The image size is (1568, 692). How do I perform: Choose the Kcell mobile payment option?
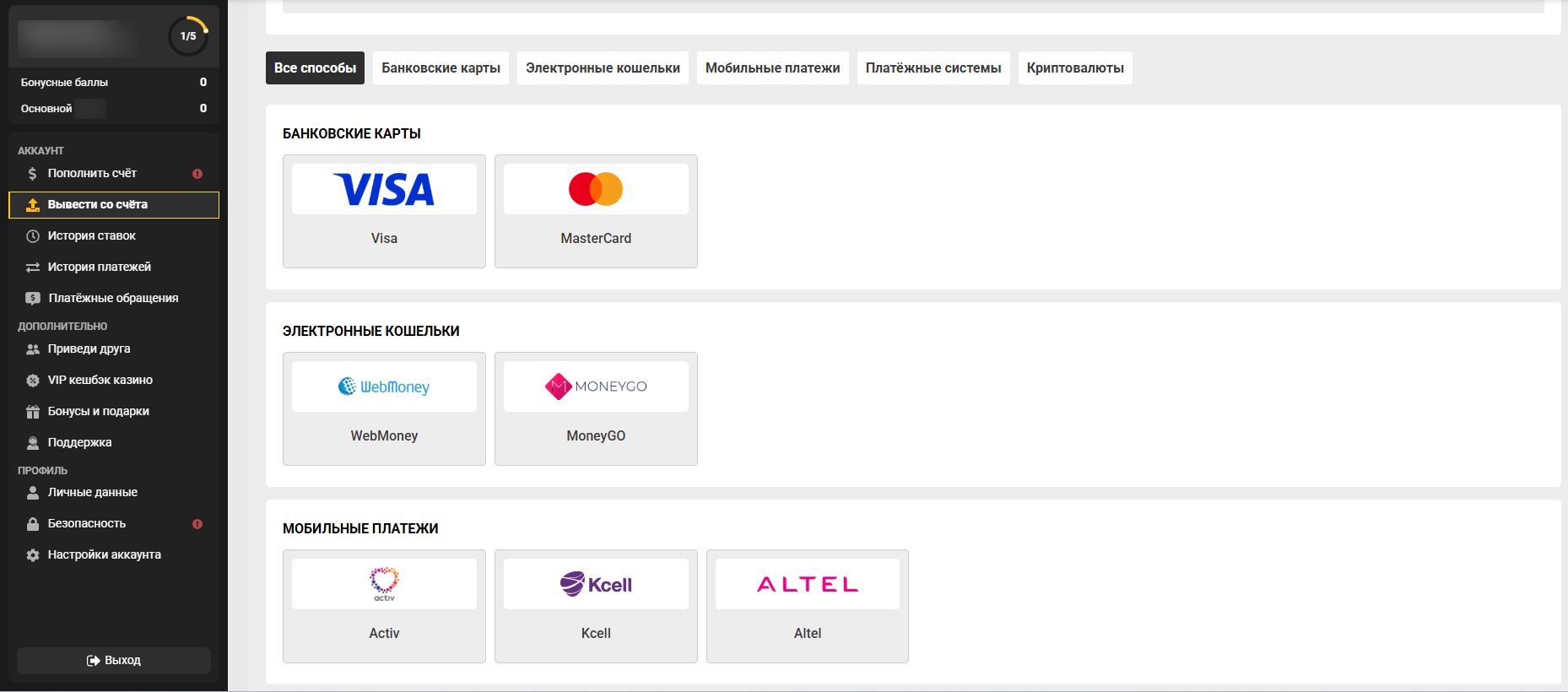(596, 606)
